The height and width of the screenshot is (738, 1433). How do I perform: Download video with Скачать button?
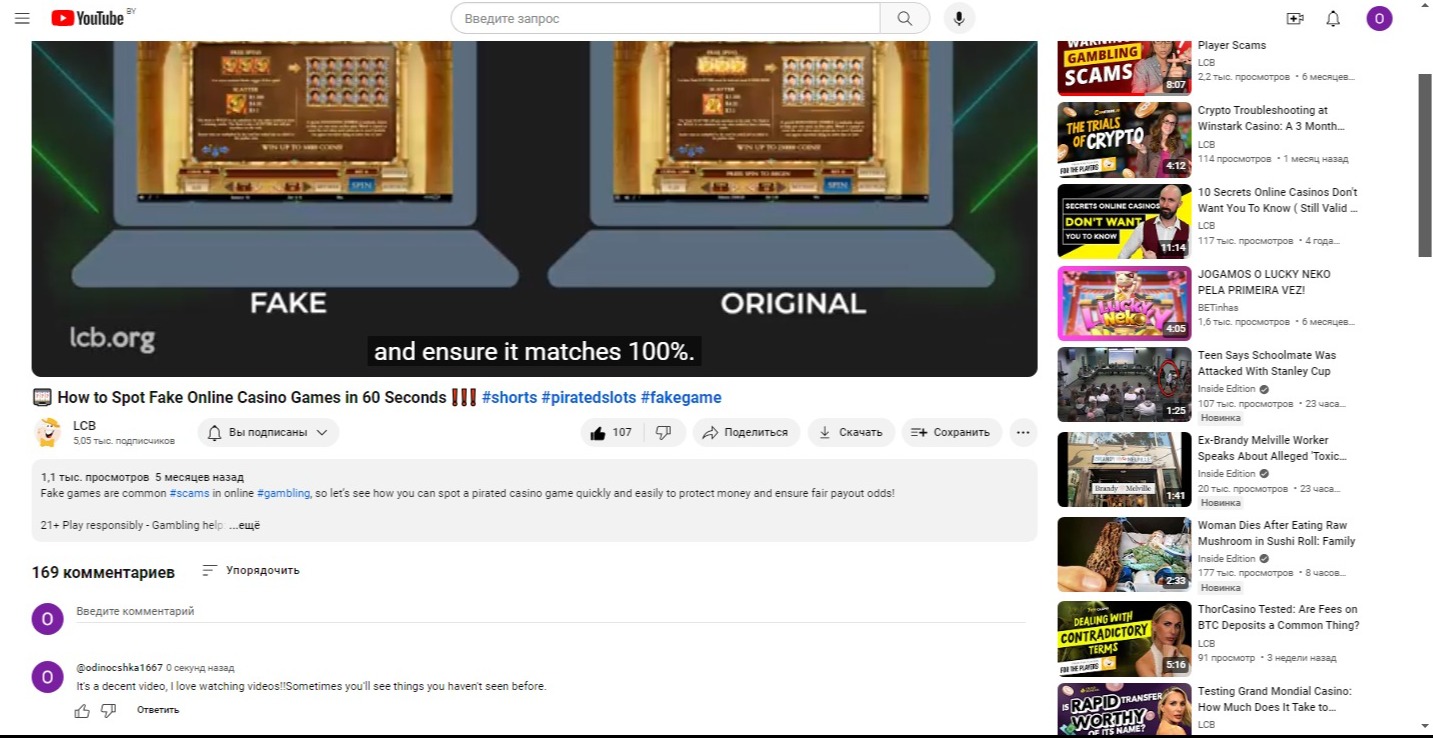(x=851, y=432)
